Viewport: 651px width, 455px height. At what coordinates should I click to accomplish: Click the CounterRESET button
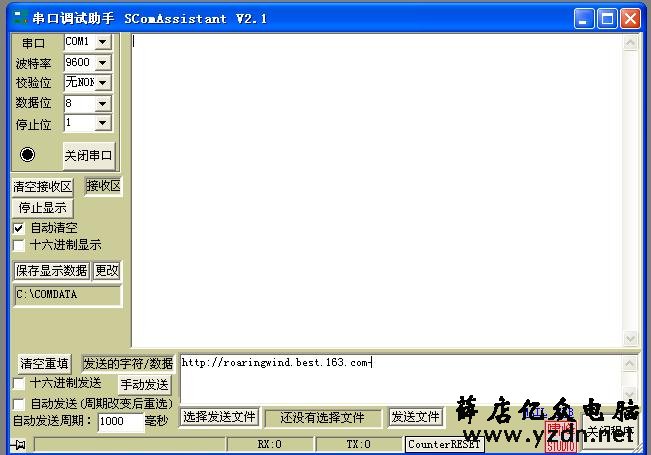[x=444, y=444]
